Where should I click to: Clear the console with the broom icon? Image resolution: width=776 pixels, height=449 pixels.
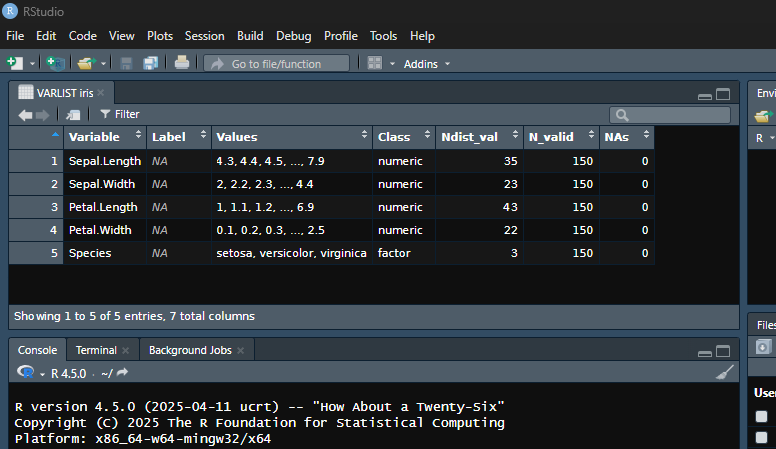725,372
